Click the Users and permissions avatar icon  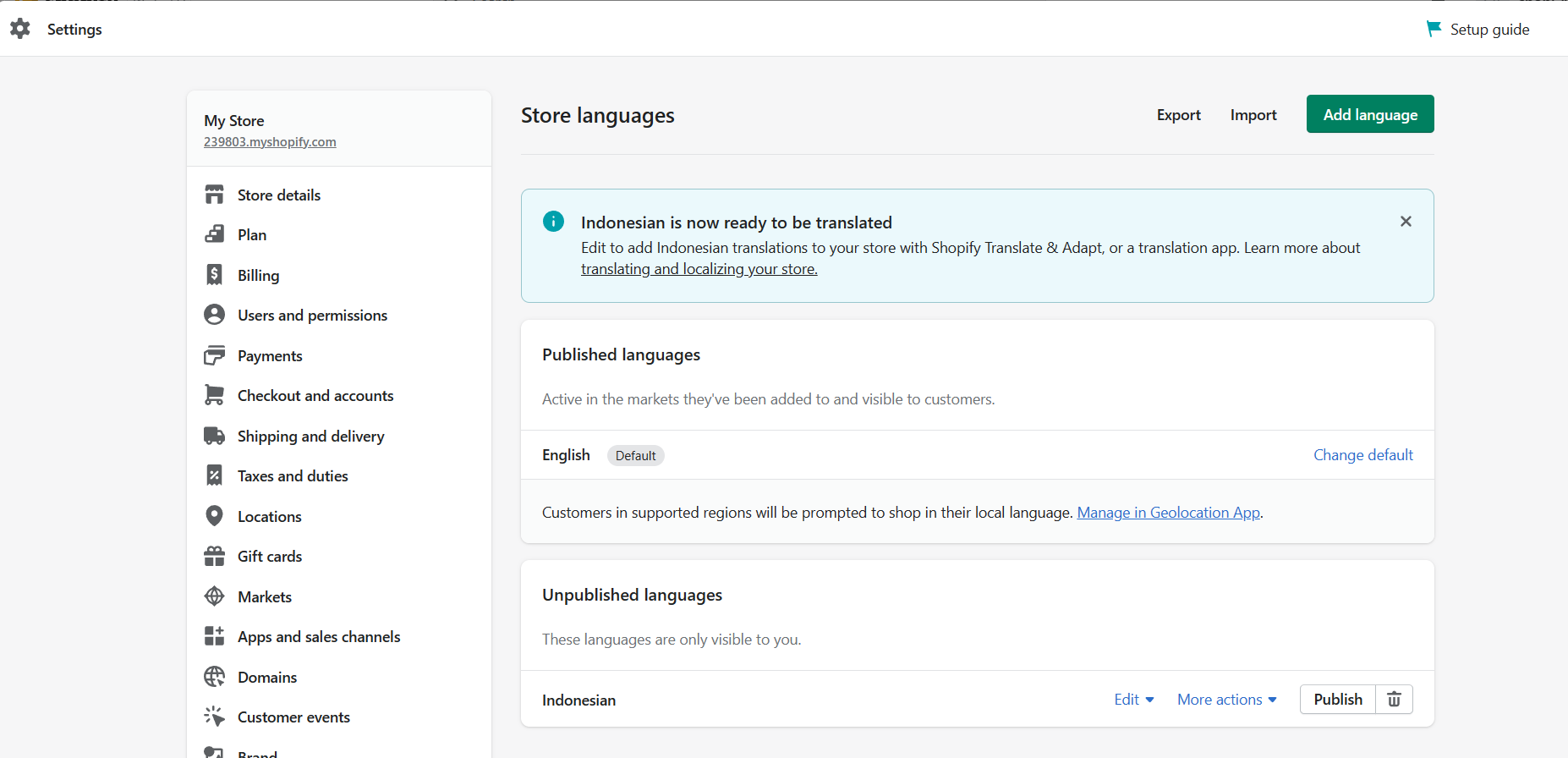click(x=215, y=315)
